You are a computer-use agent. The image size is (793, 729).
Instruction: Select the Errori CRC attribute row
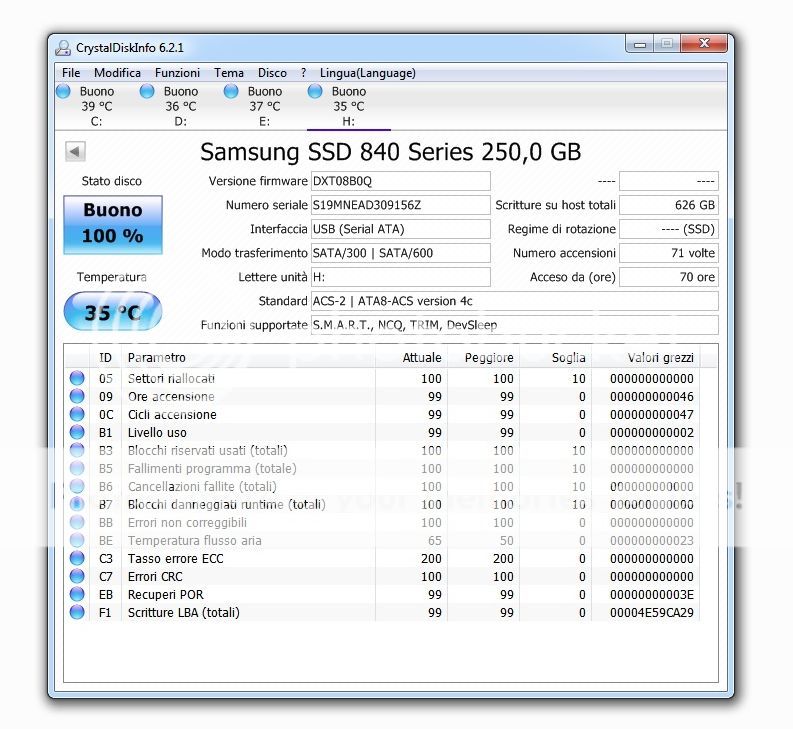coord(250,577)
